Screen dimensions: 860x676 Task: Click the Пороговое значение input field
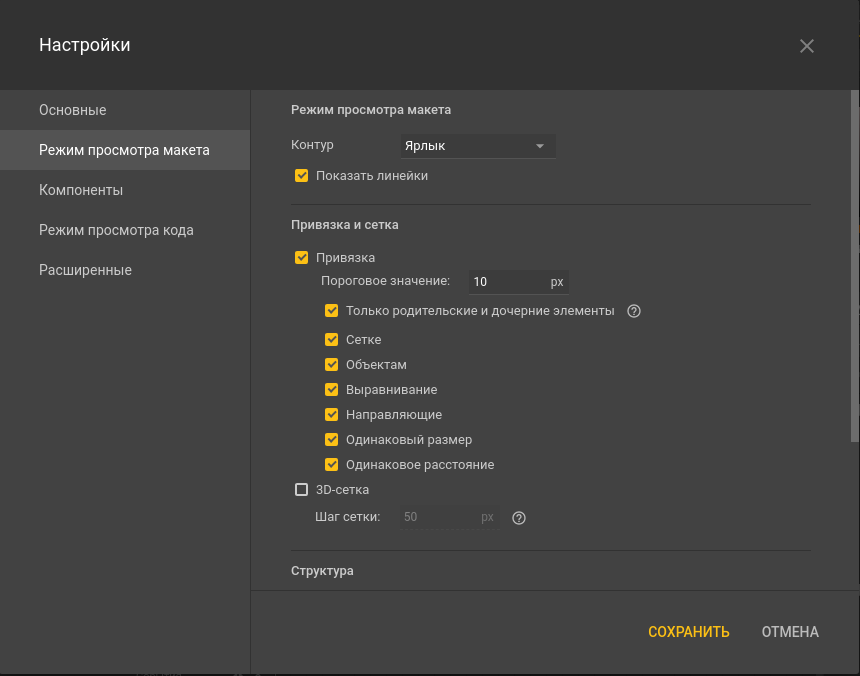[x=506, y=282]
